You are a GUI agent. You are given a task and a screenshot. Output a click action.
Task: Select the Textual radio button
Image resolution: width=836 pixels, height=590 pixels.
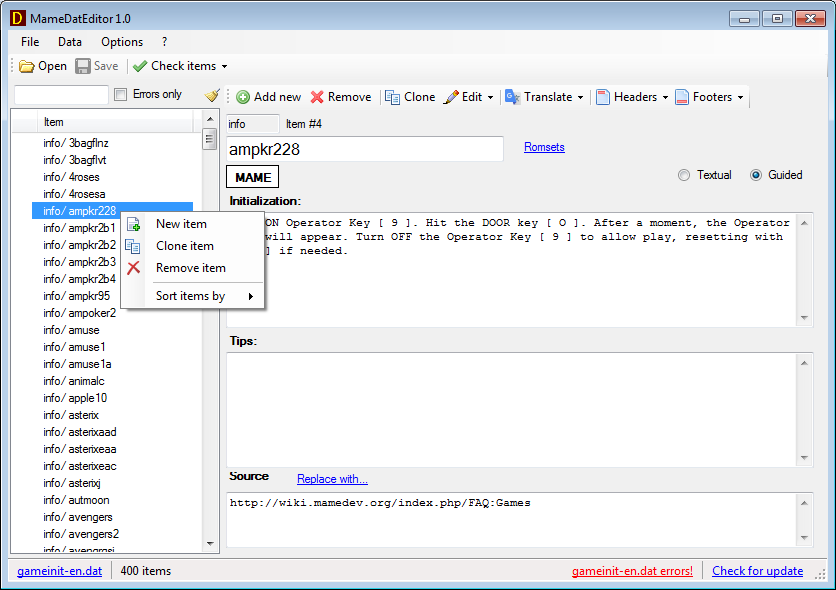684,175
